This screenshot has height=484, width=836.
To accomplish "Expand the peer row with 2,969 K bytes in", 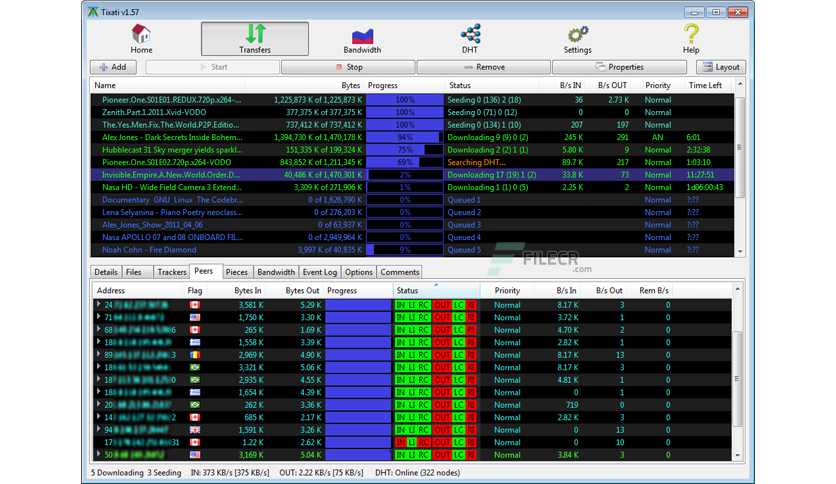I will point(98,354).
